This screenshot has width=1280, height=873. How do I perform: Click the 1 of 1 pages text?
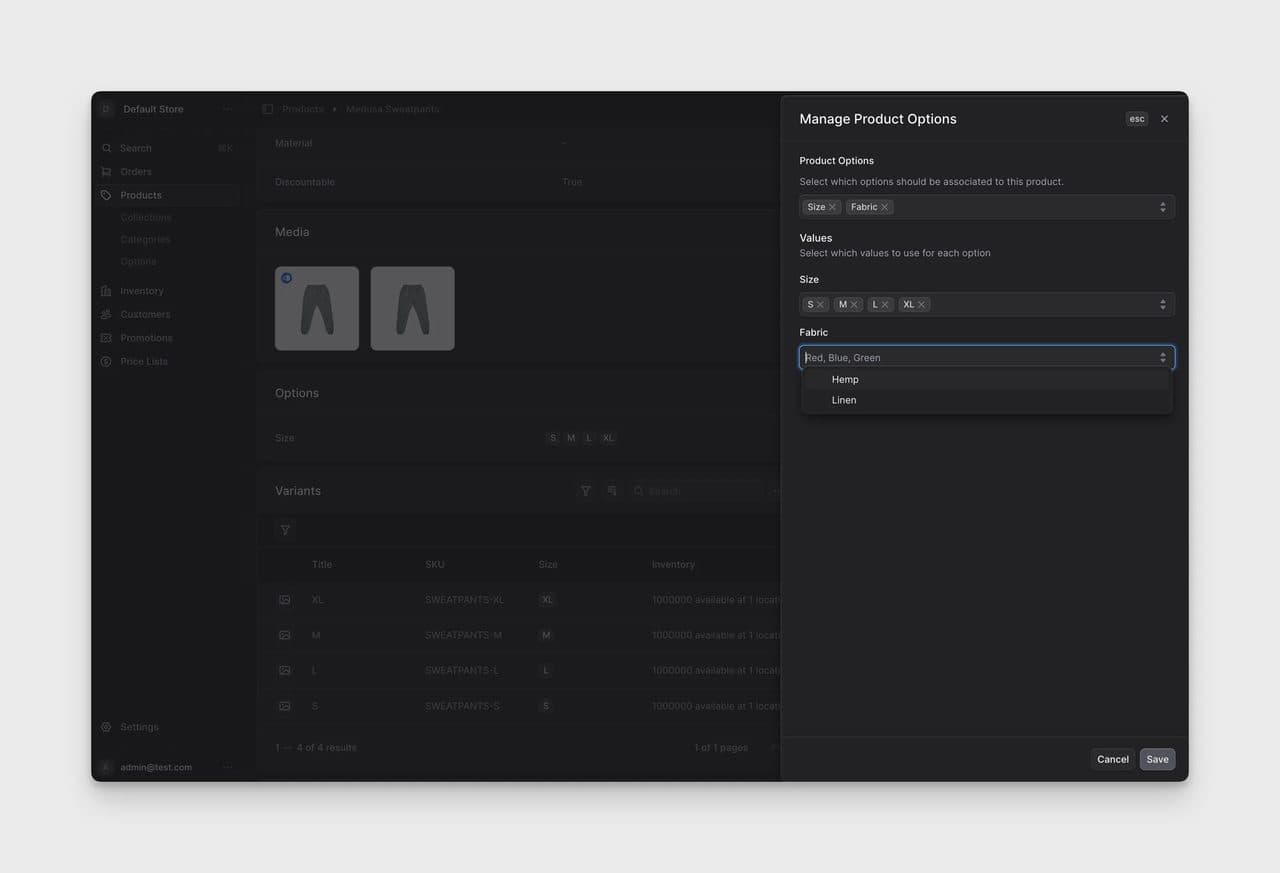click(721, 748)
